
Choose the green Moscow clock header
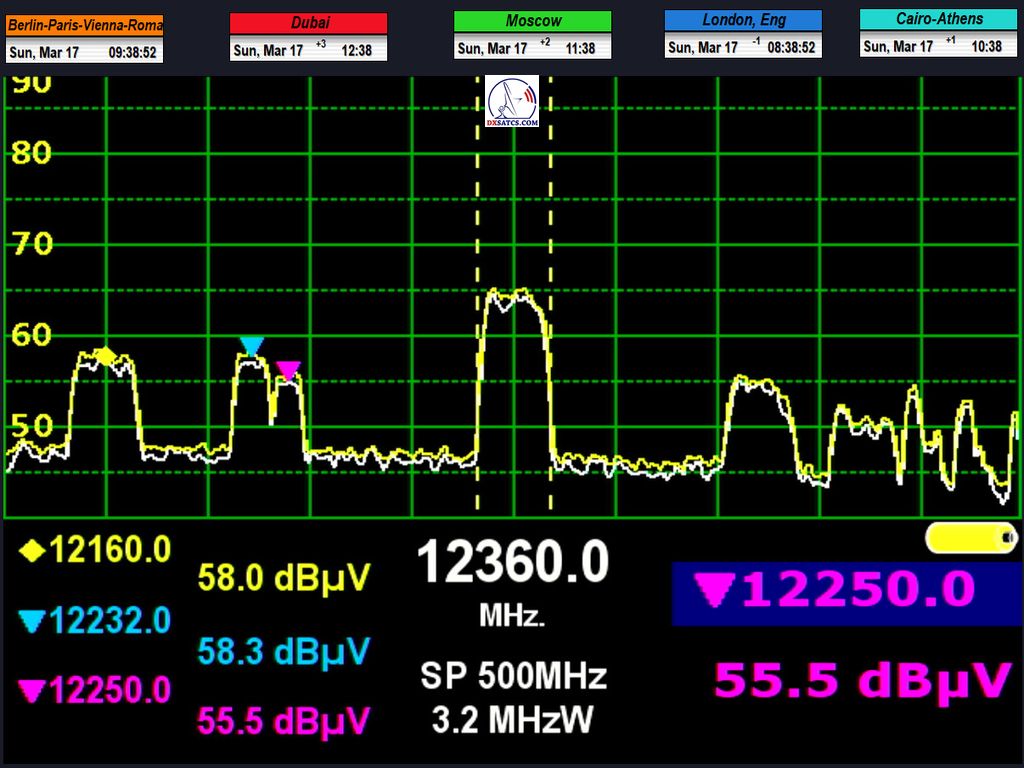(532, 21)
